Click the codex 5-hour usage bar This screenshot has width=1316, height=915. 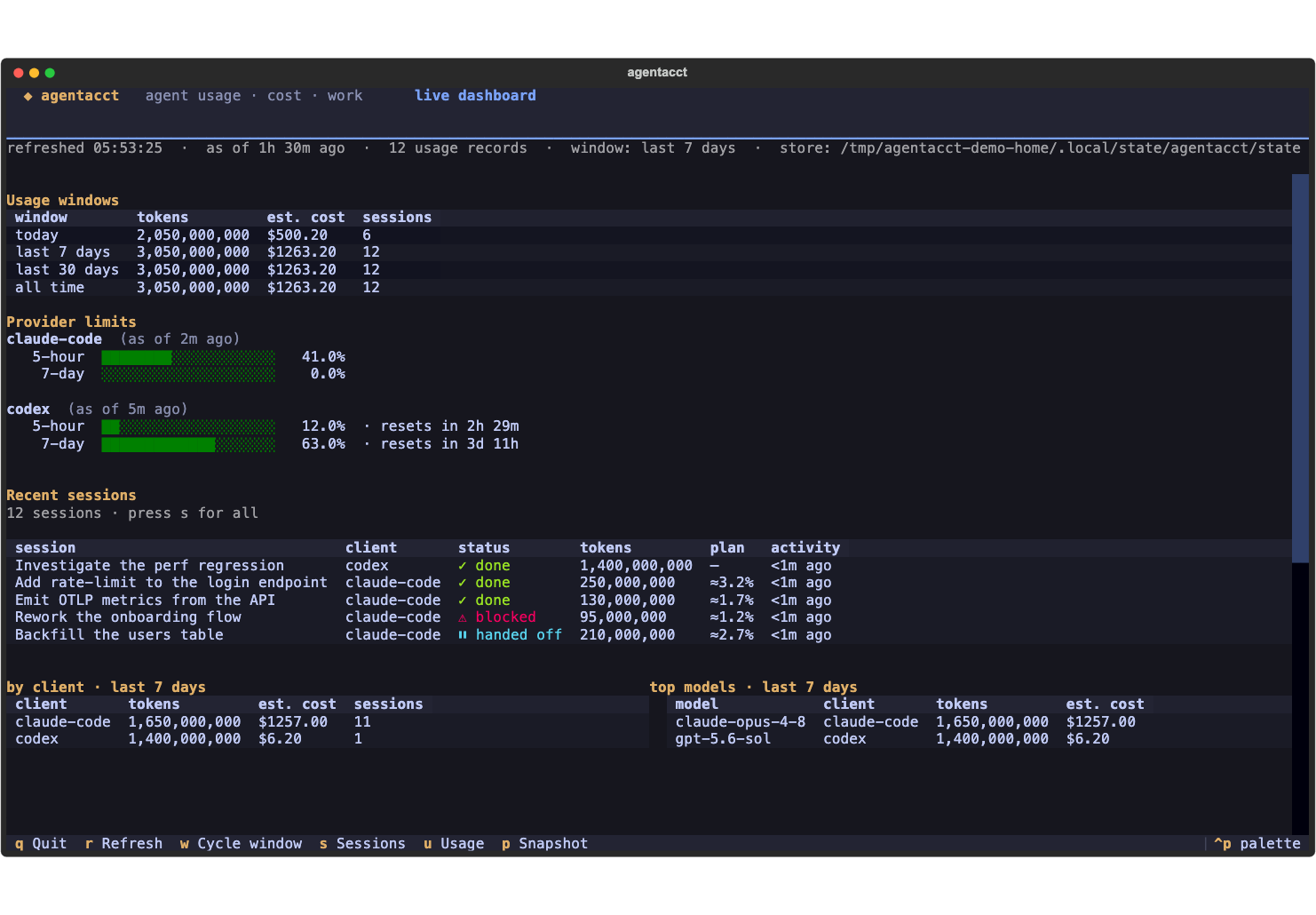click(x=188, y=426)
